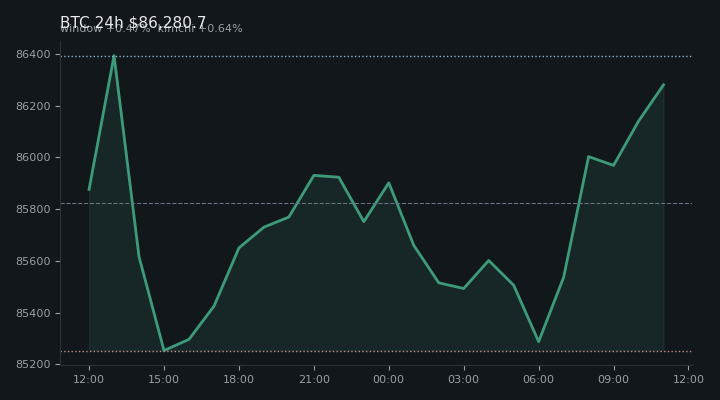
Task: Click the final data point of the price line
Action: [x=664, y=85]
